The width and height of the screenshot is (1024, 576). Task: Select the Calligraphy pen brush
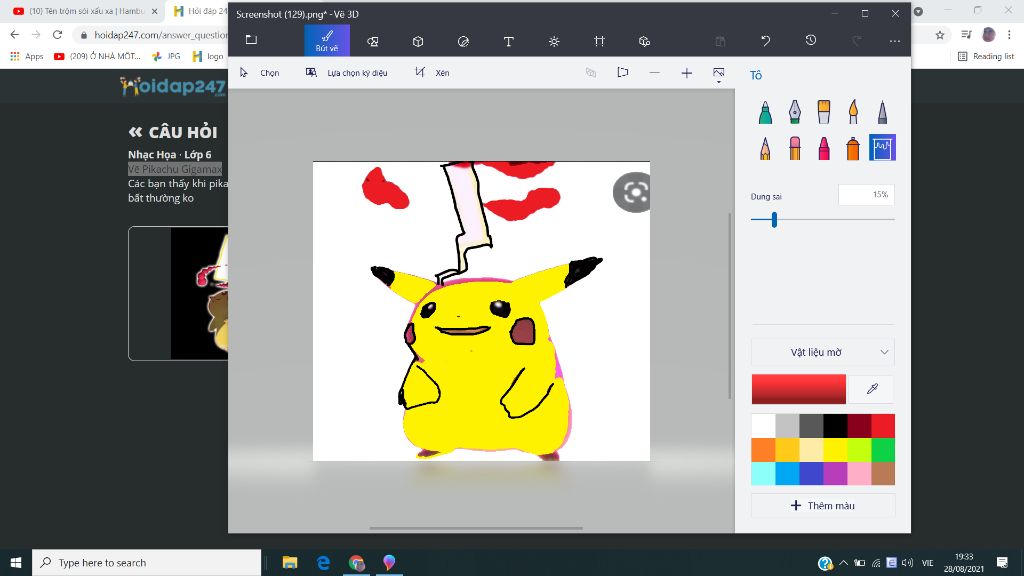point(794,112)
